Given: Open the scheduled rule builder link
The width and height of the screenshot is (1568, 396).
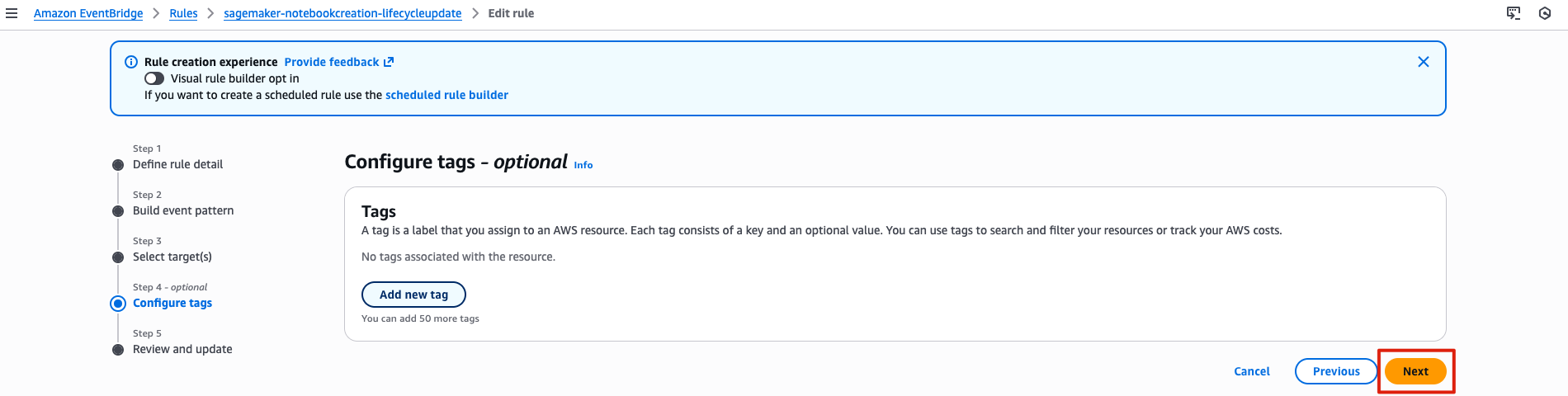Looking at the screenshot, I should [446, 95].
